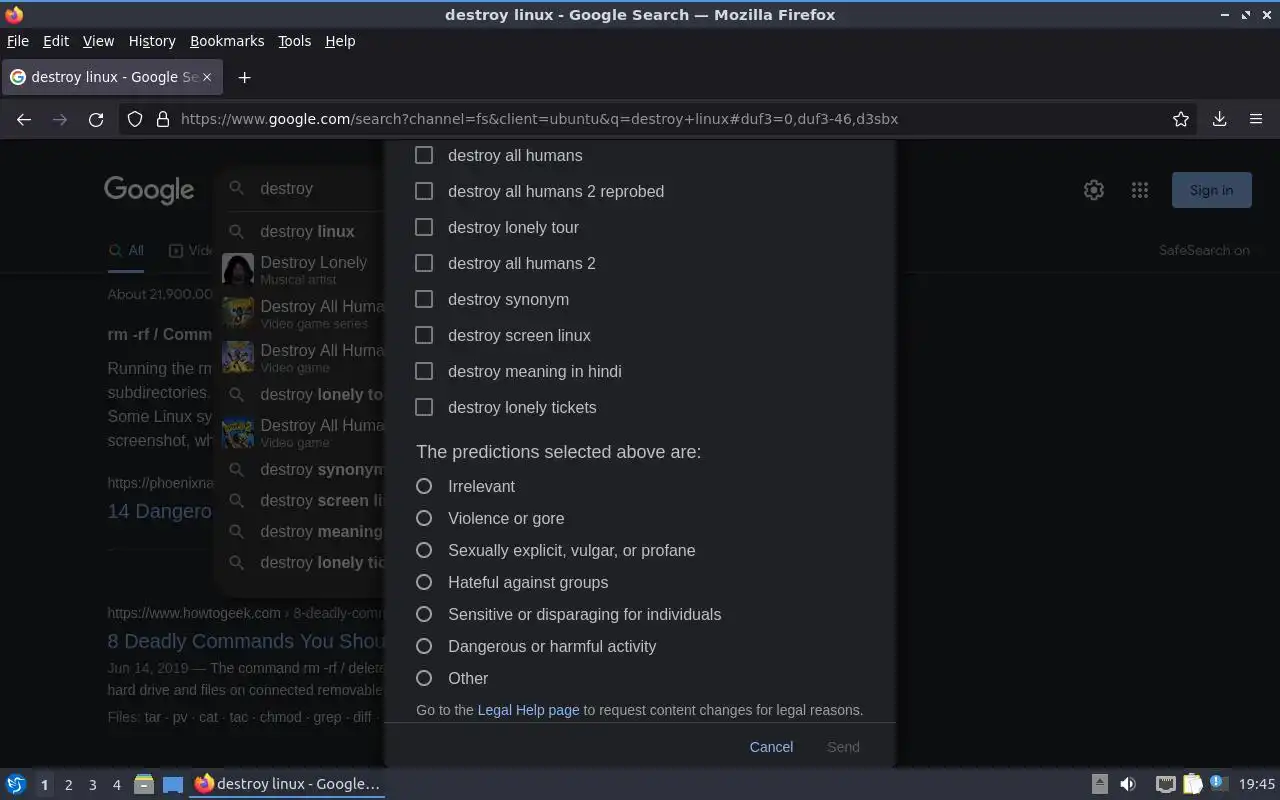
Task: Cancel the report predictions dialog
Action: click(771, 747)
